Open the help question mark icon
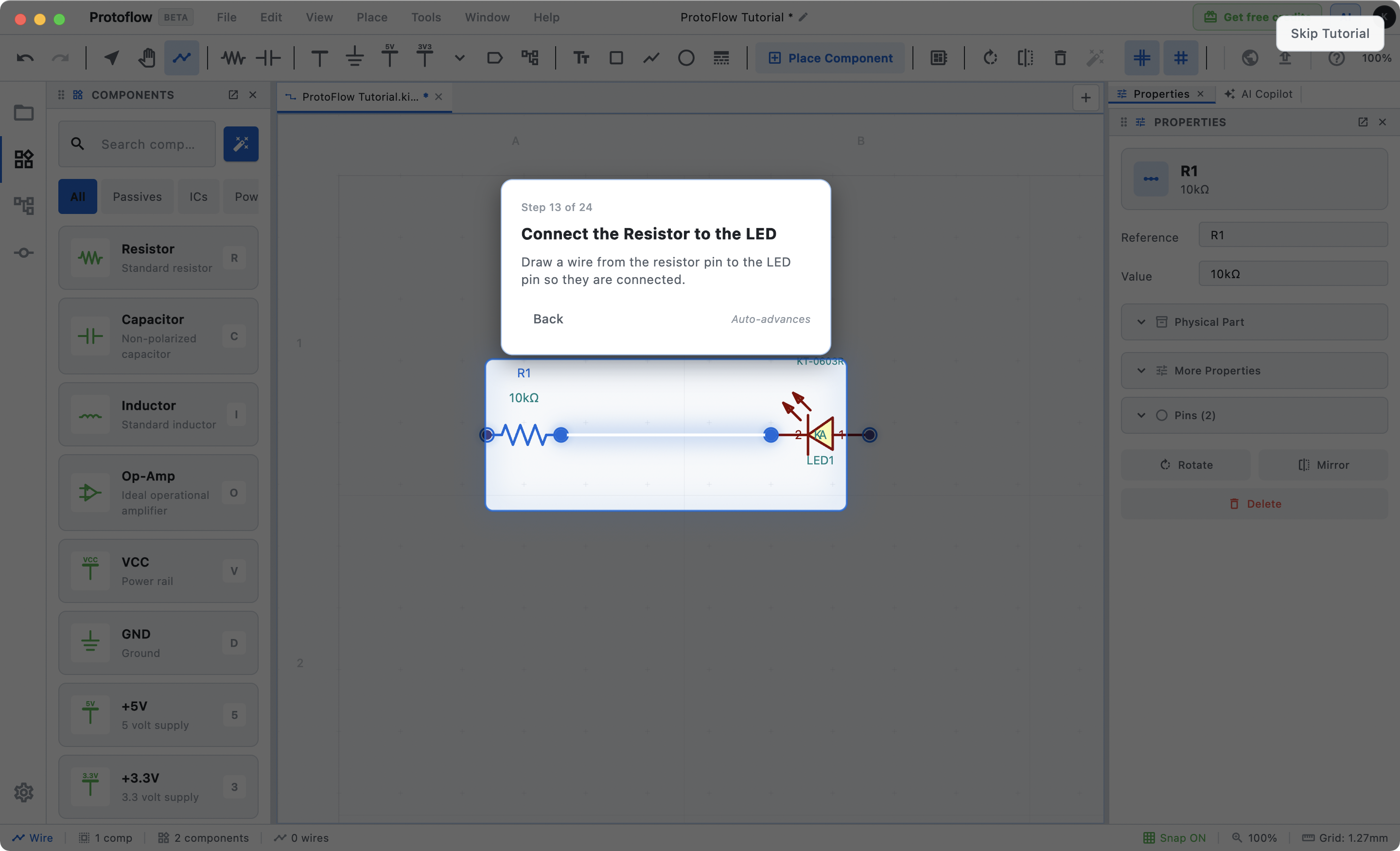The image size is (1400, 851). [x=1337, y=58]
